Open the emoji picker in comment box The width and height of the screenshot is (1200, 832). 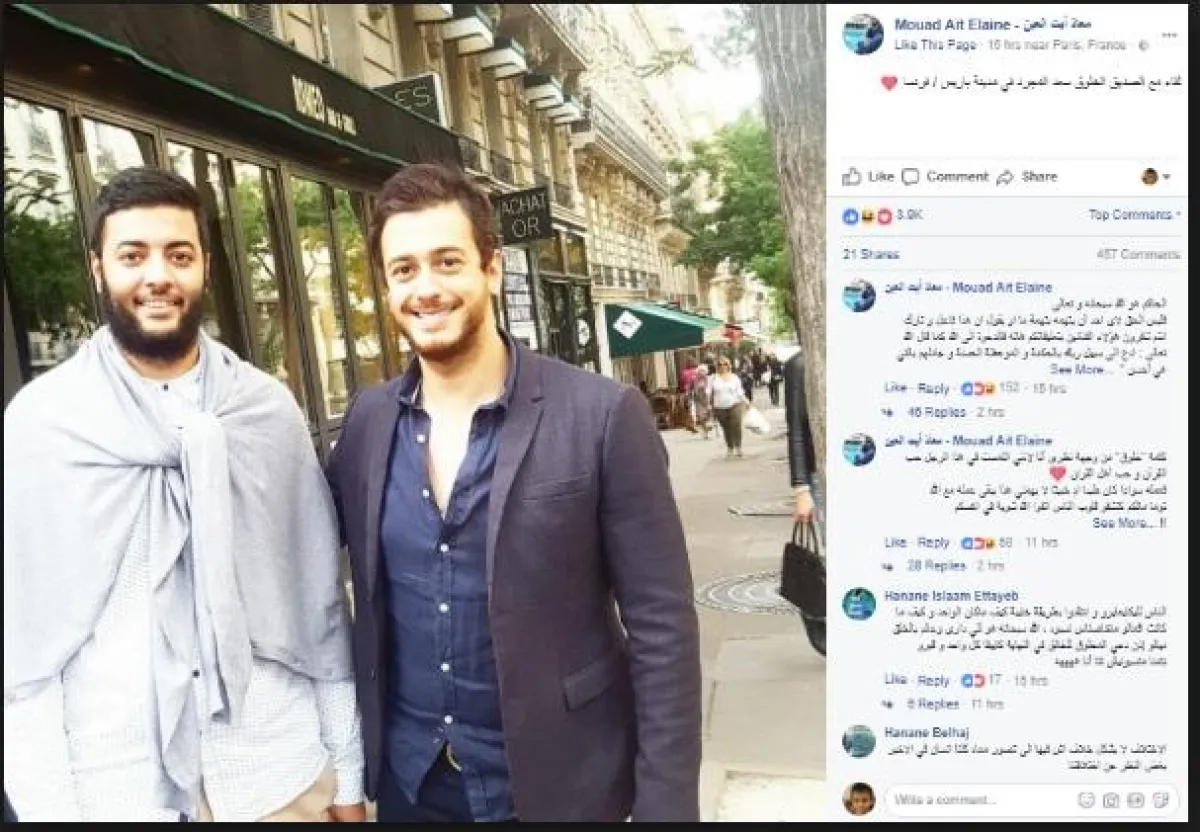coord(1086,800)
